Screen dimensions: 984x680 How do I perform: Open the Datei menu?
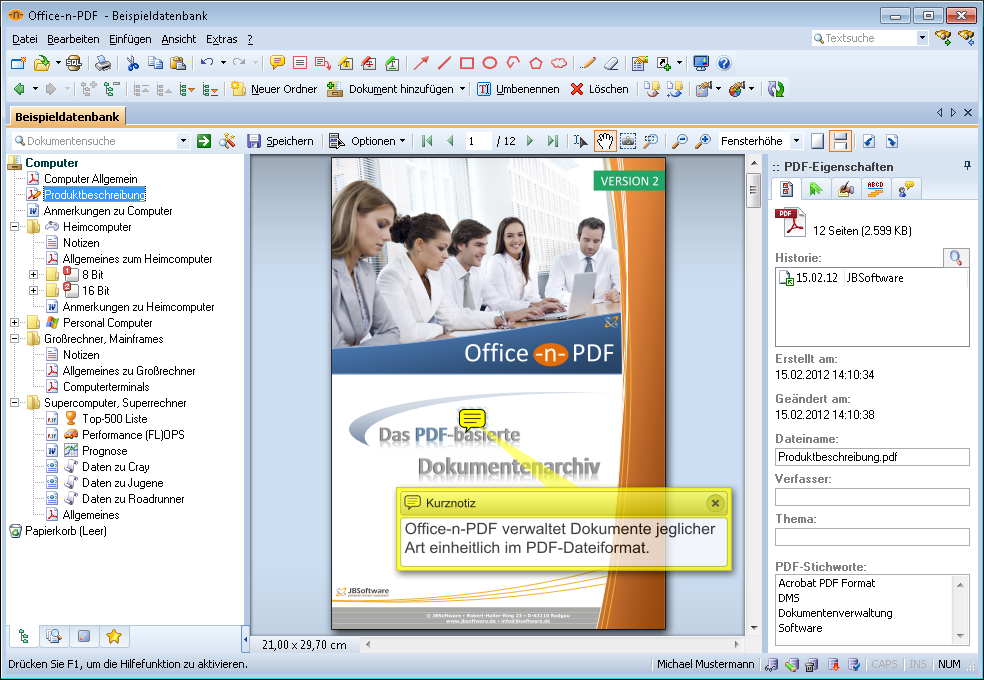(x=24, y=39)
